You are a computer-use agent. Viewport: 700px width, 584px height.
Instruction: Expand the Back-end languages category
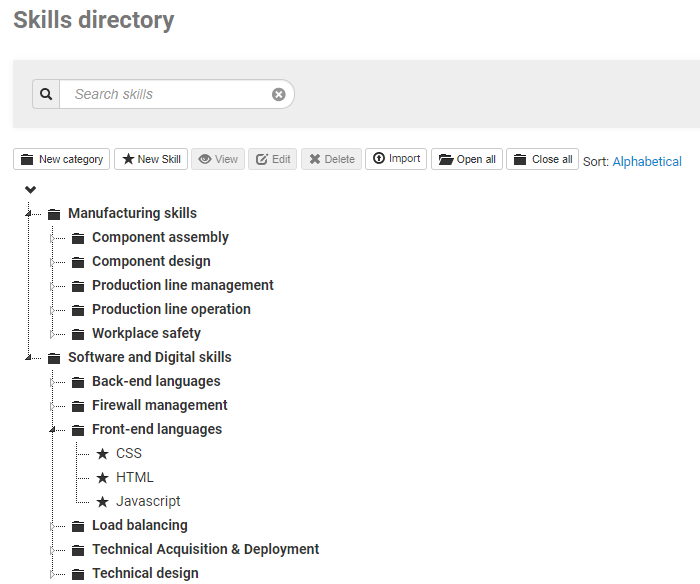pyautogui.click(x=53, y=382)
